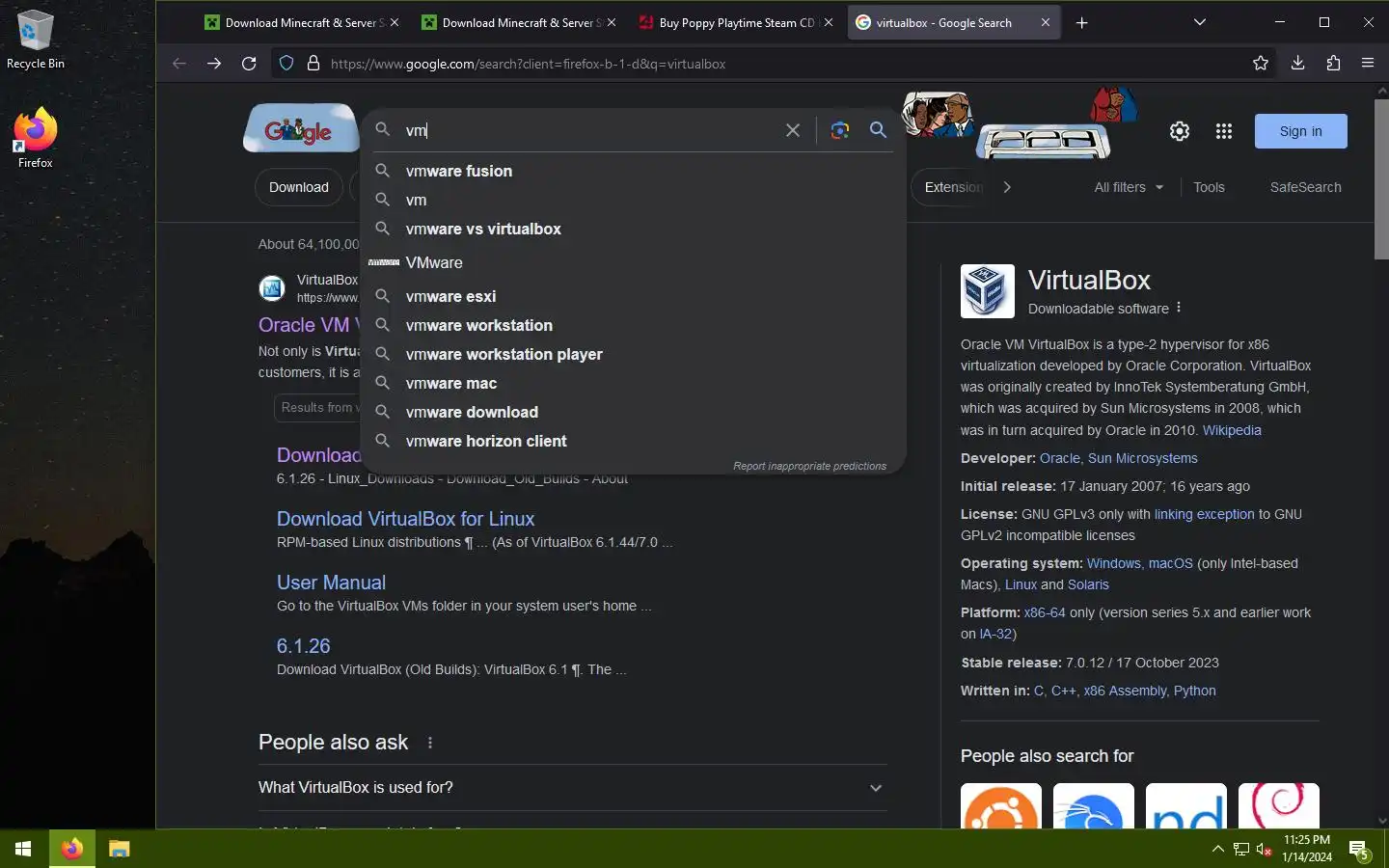Close the Buy Poppy Playtime tab

pos(828,22)
